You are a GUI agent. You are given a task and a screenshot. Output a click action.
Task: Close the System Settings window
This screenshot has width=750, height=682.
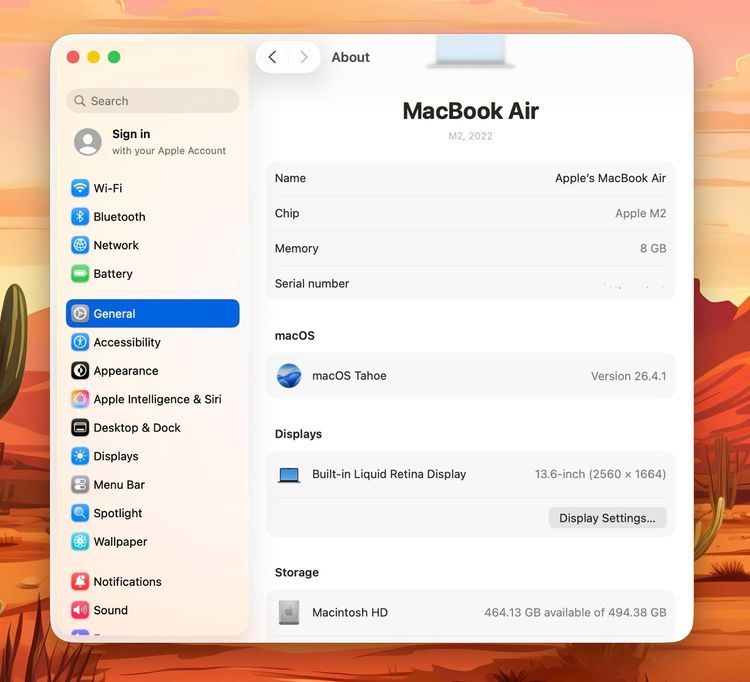tap(73, 57)
